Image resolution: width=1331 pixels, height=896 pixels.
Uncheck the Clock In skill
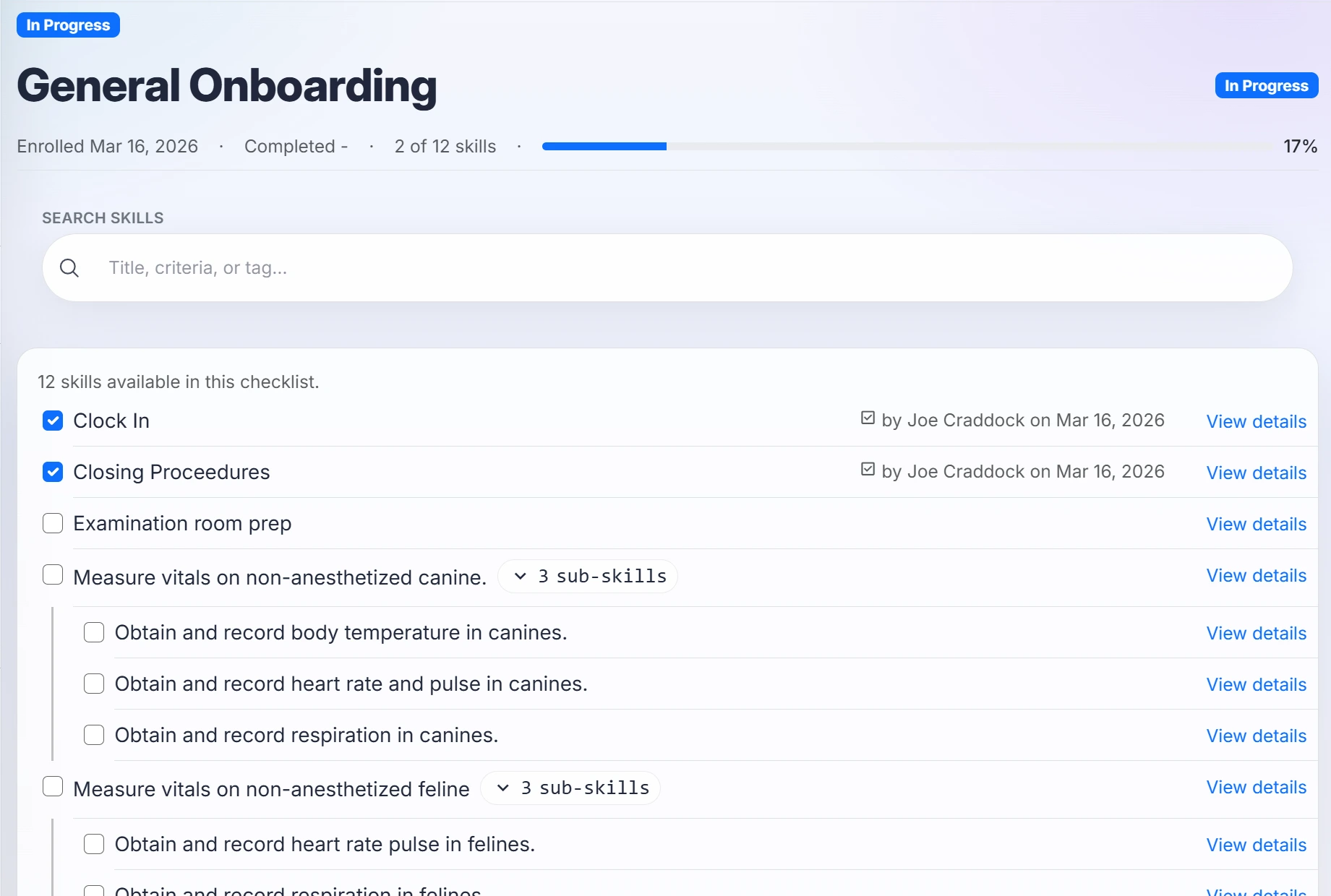pos(53,421)
